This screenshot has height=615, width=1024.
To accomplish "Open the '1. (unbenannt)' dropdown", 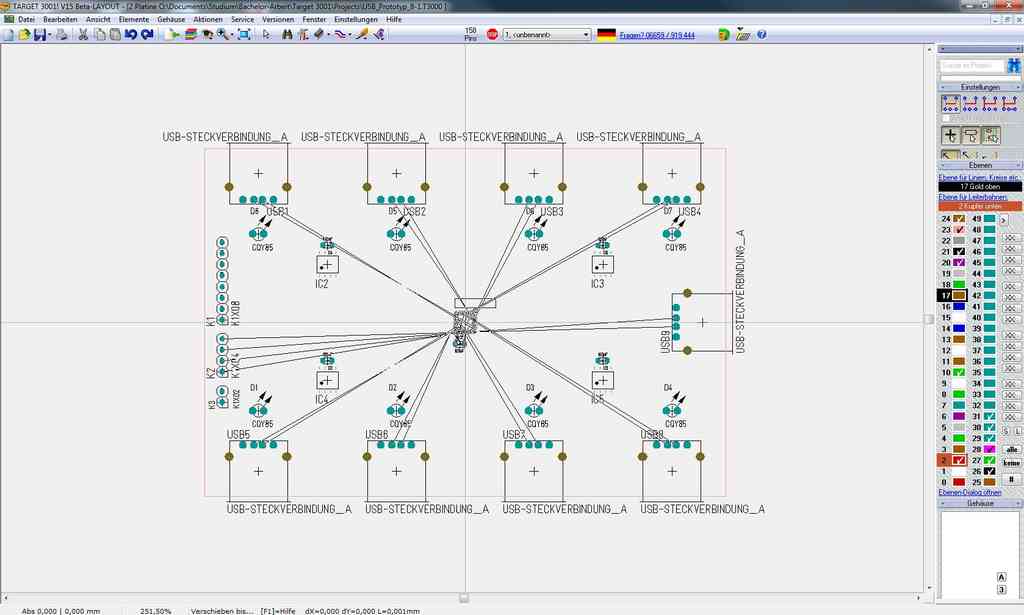I will [547, 35].
